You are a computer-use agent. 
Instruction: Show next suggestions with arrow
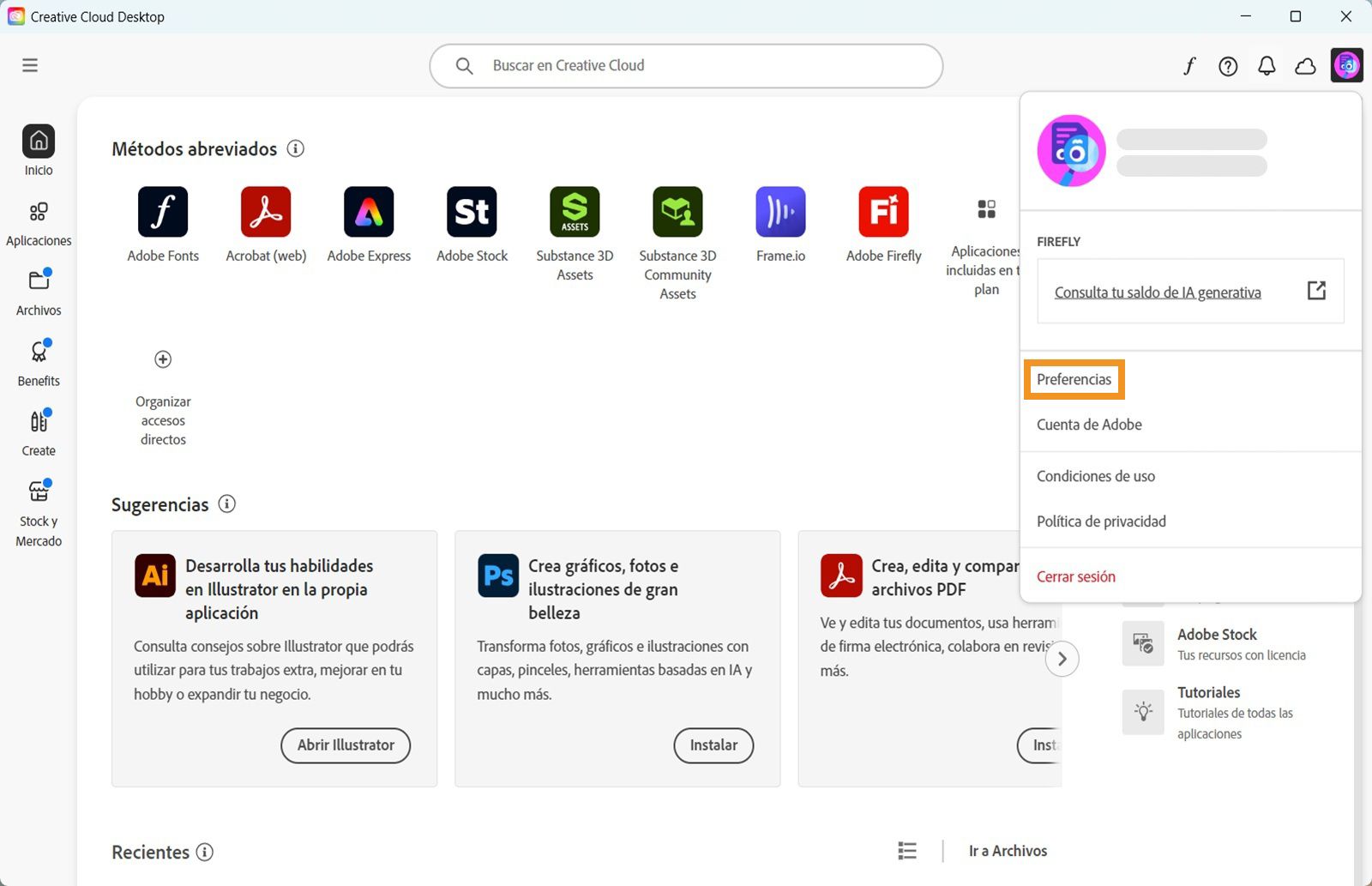[x=1062, y=659]
